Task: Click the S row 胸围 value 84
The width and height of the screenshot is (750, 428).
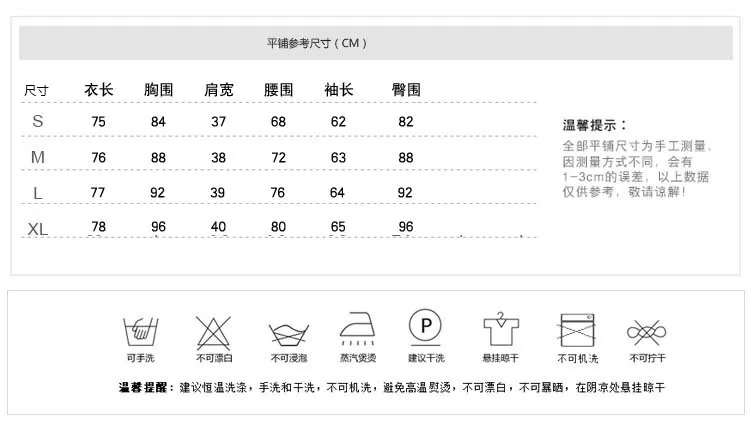Action: [158, 121]
